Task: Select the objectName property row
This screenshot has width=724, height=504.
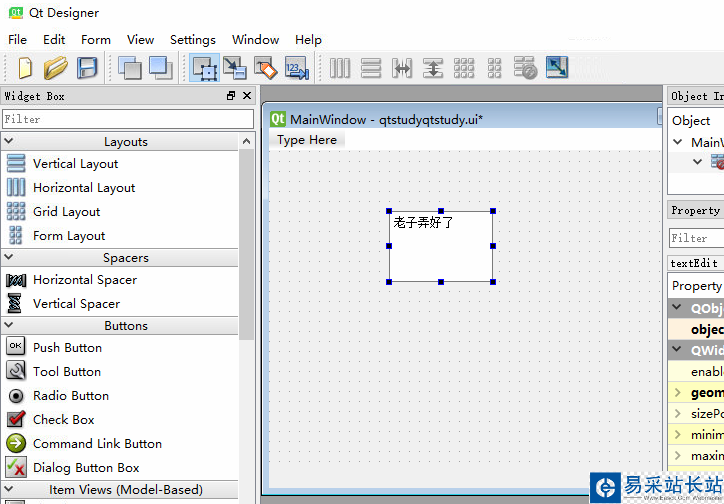Action: point(696,329)
